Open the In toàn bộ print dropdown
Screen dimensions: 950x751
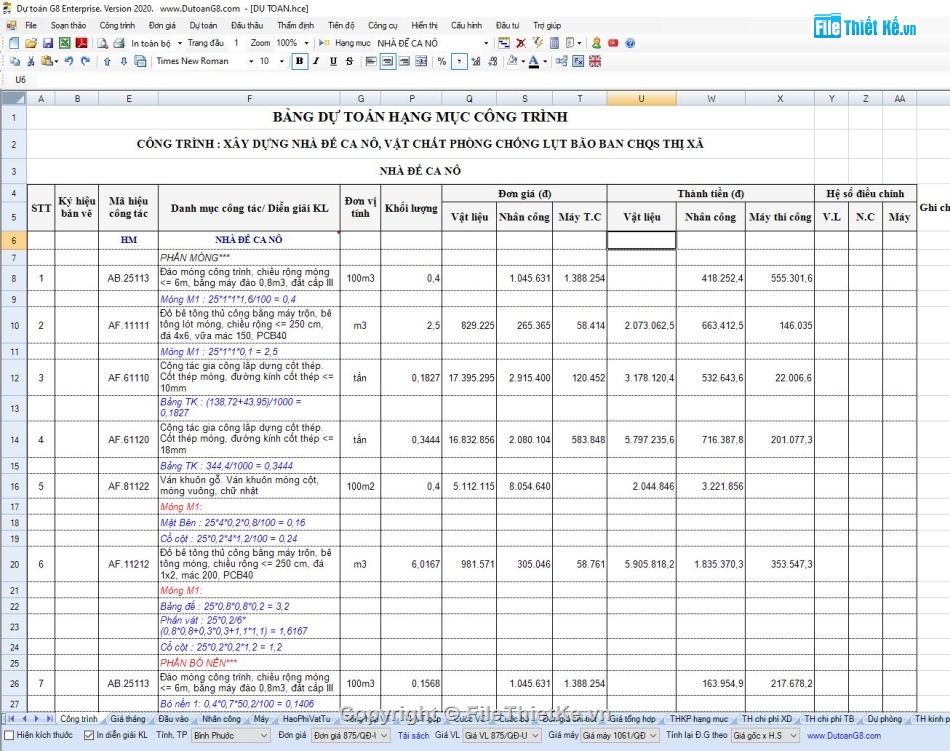180,43
